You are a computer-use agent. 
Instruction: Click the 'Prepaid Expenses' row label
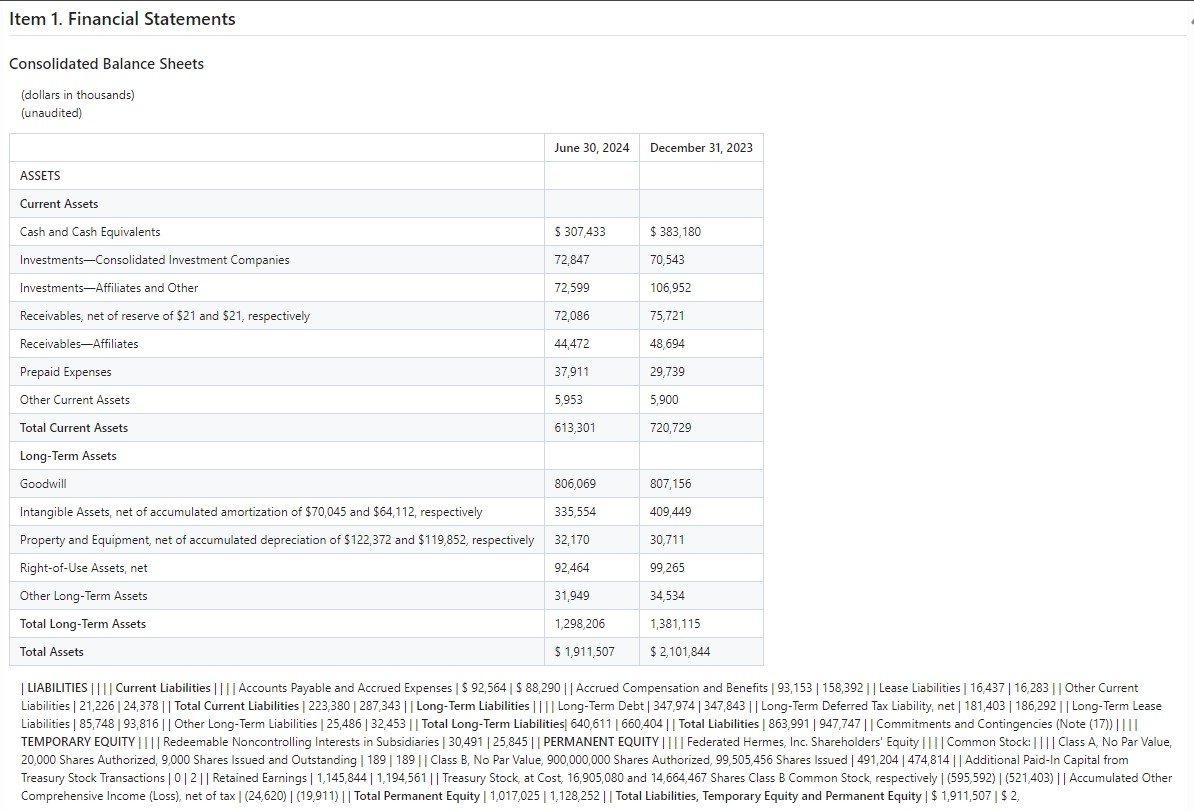tap(66, 372)
